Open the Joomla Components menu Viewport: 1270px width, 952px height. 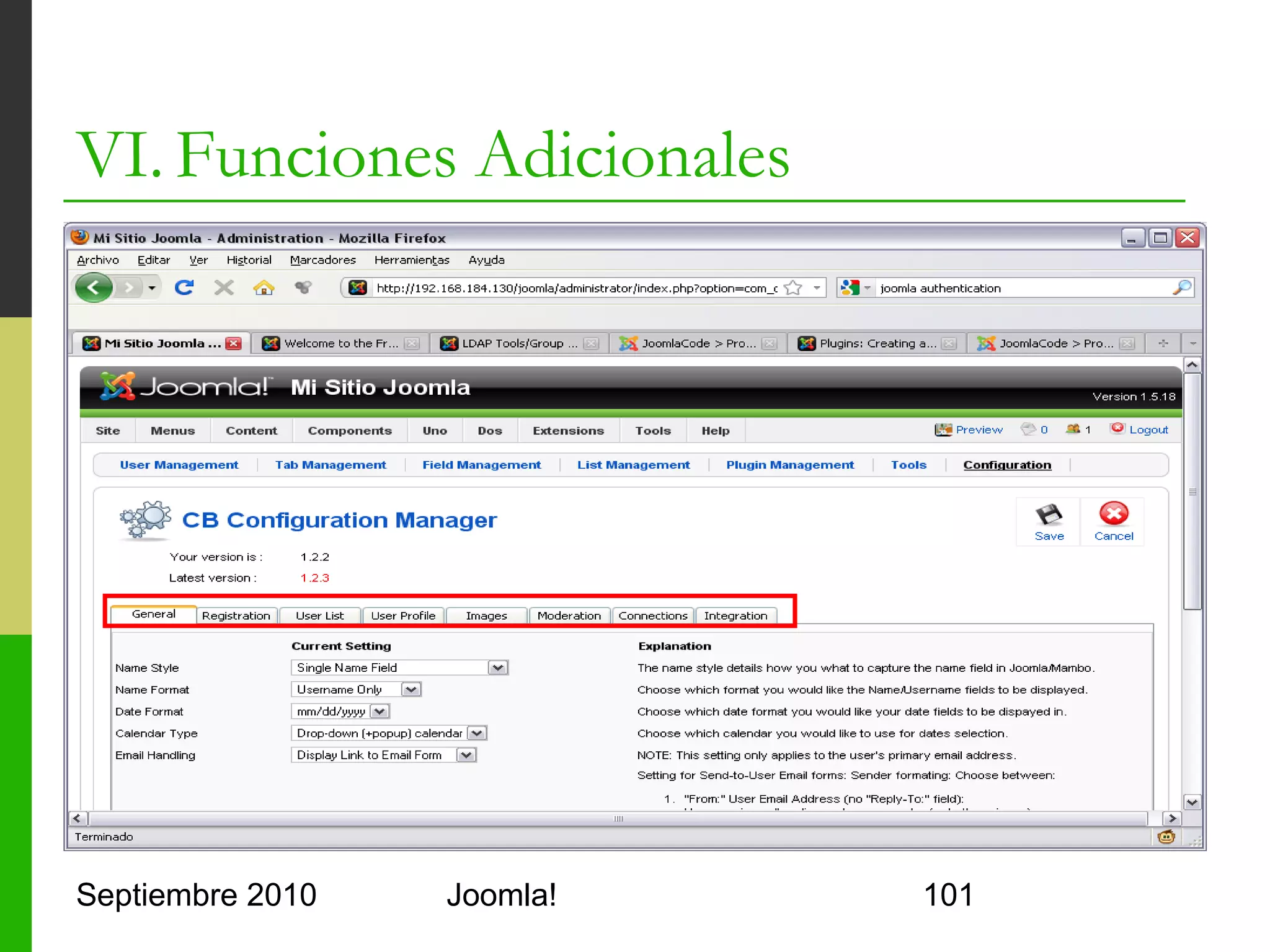coord(350,431)
